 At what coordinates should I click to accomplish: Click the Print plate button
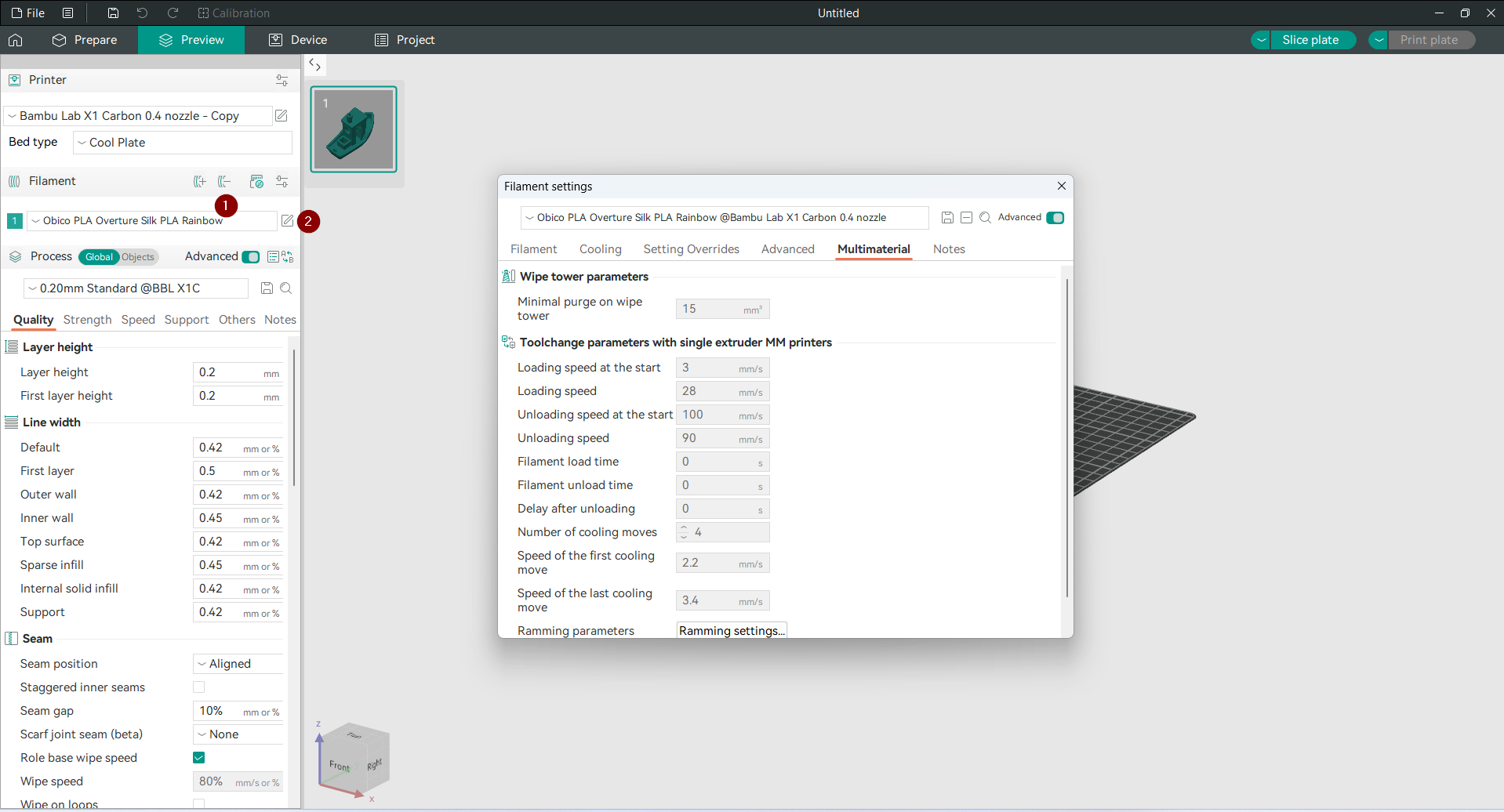pos(1430,40)
